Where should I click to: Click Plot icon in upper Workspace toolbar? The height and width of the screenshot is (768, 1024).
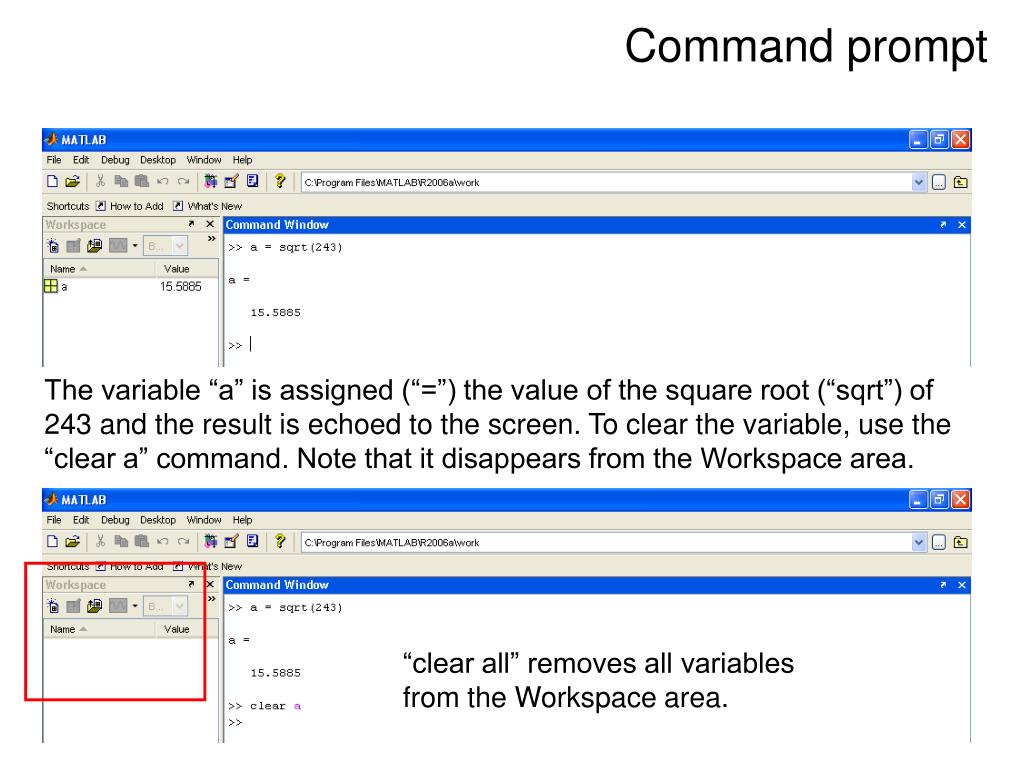[x=118, y=246]
